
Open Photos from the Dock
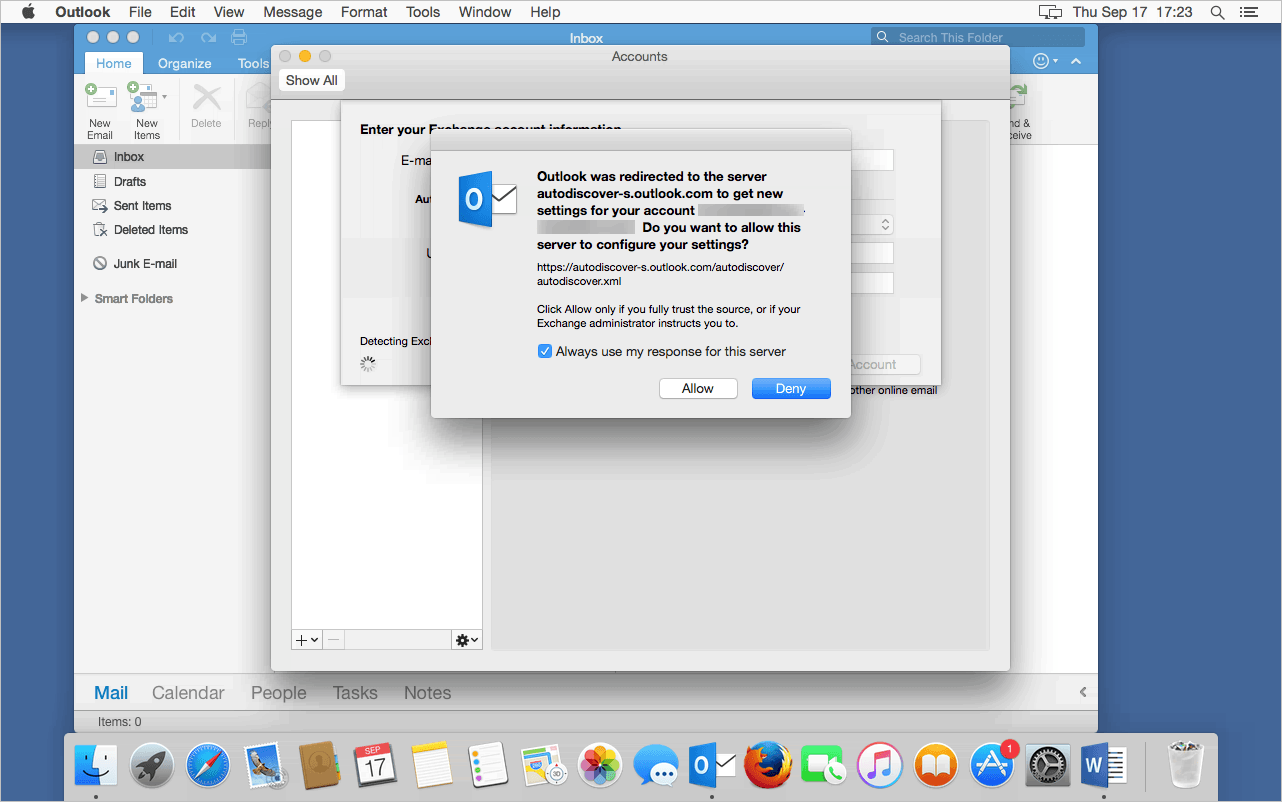click(601, 766)
